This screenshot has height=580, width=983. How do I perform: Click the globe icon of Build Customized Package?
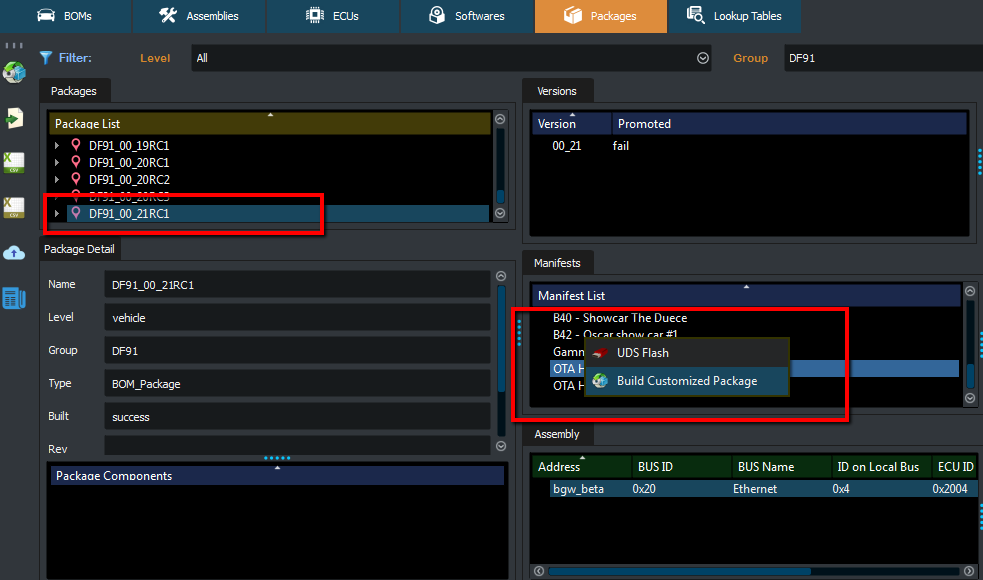click(600, 381)
